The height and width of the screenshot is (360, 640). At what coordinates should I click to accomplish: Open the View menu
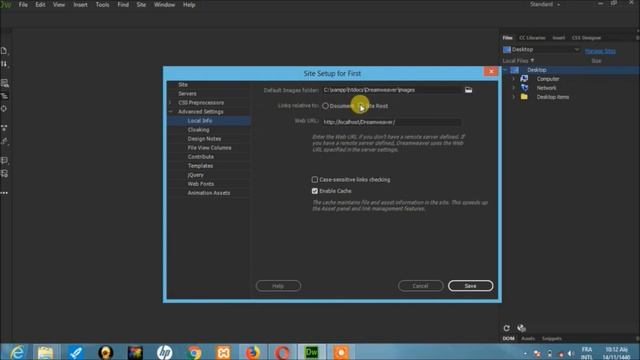59,5
